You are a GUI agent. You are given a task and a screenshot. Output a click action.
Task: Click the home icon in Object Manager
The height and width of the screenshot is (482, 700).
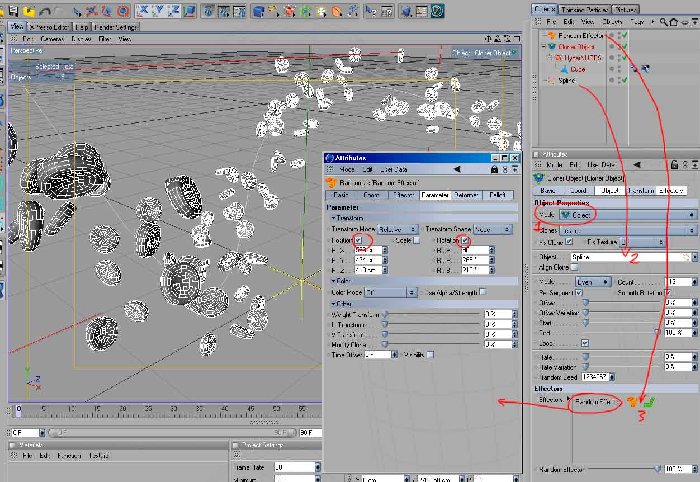(x=673, y=21)
